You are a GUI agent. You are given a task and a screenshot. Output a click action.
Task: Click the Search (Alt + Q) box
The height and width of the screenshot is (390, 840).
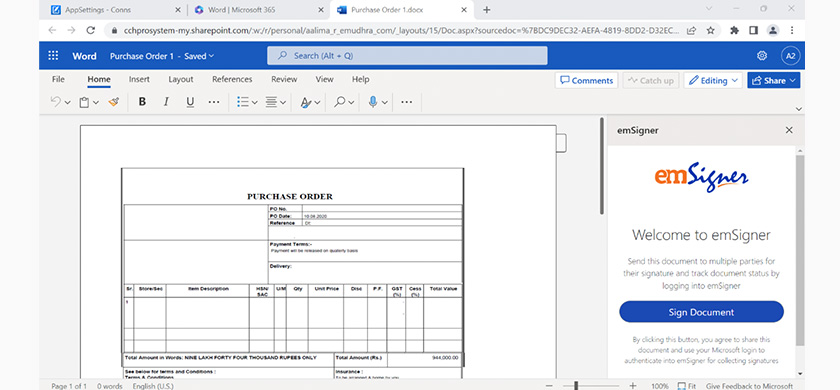click(x=407, y=56)
